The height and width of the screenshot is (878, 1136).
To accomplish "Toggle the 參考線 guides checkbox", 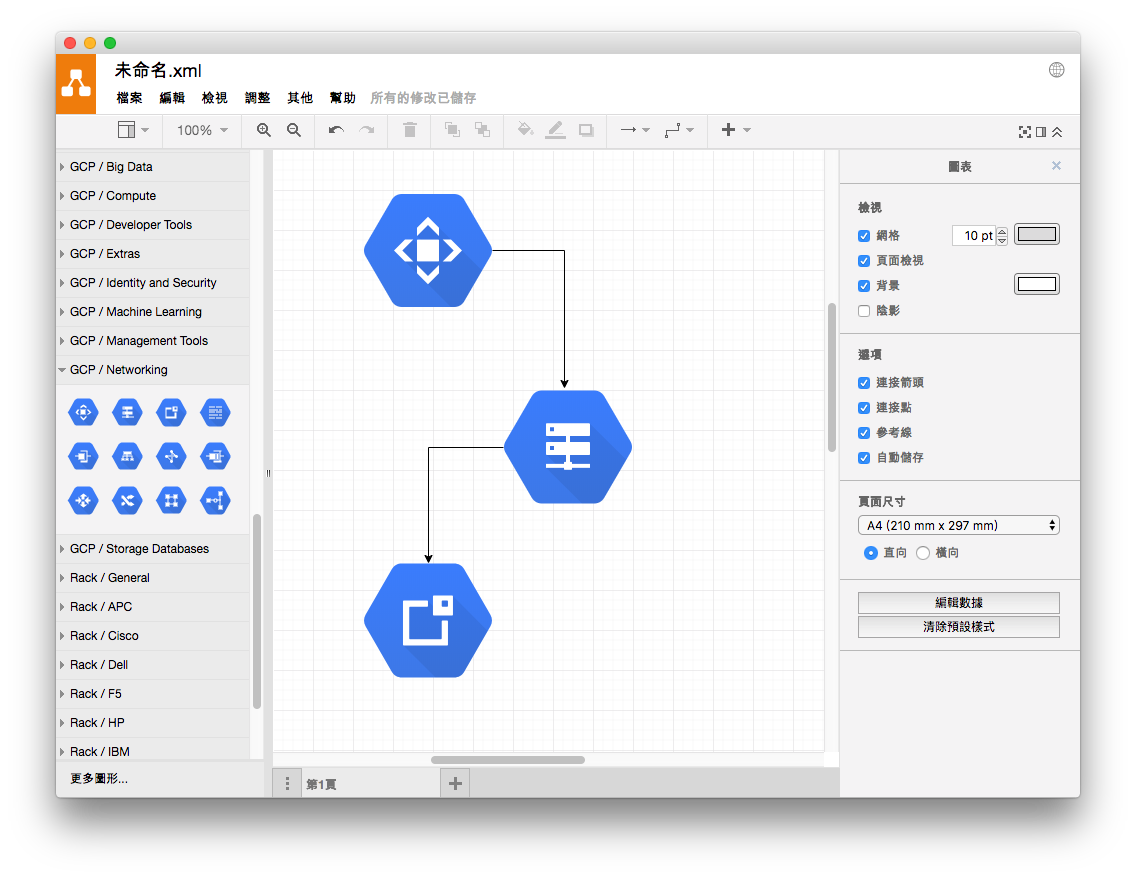I will pos(864,433).
